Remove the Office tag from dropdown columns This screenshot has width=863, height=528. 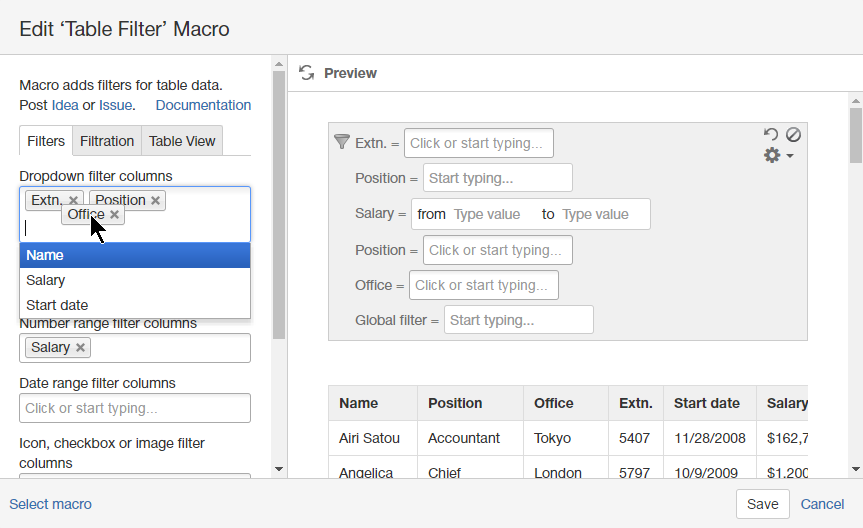coord(115,215)
